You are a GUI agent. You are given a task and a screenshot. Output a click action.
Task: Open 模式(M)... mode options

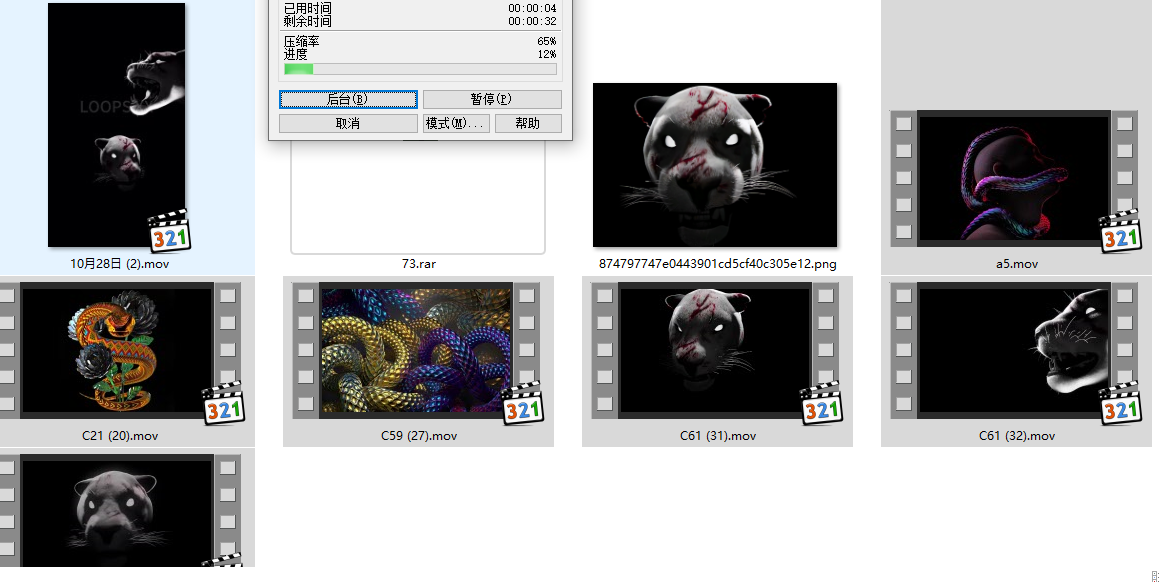coord(456,123)
